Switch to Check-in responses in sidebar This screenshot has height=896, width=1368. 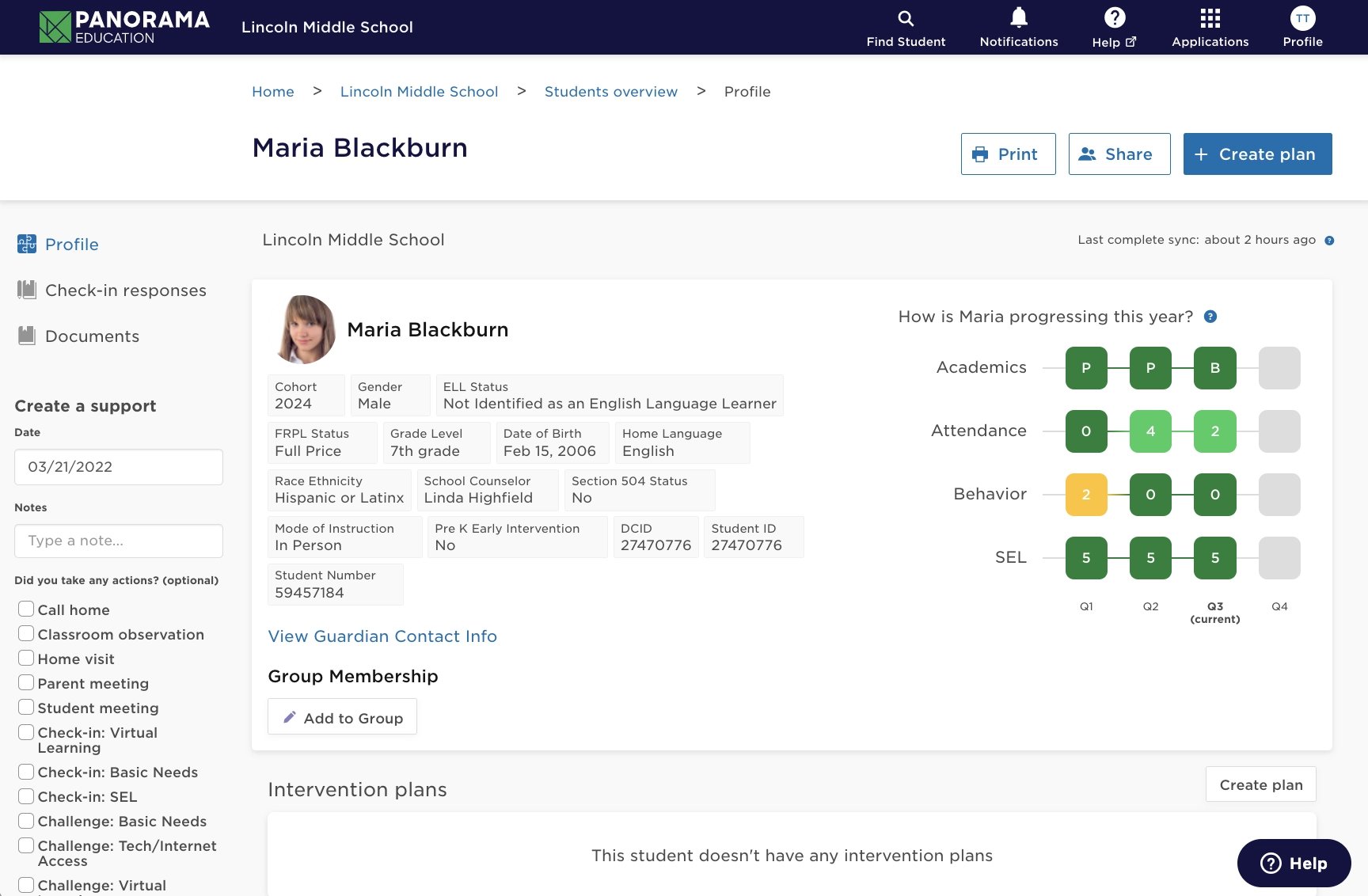[125, 290]
